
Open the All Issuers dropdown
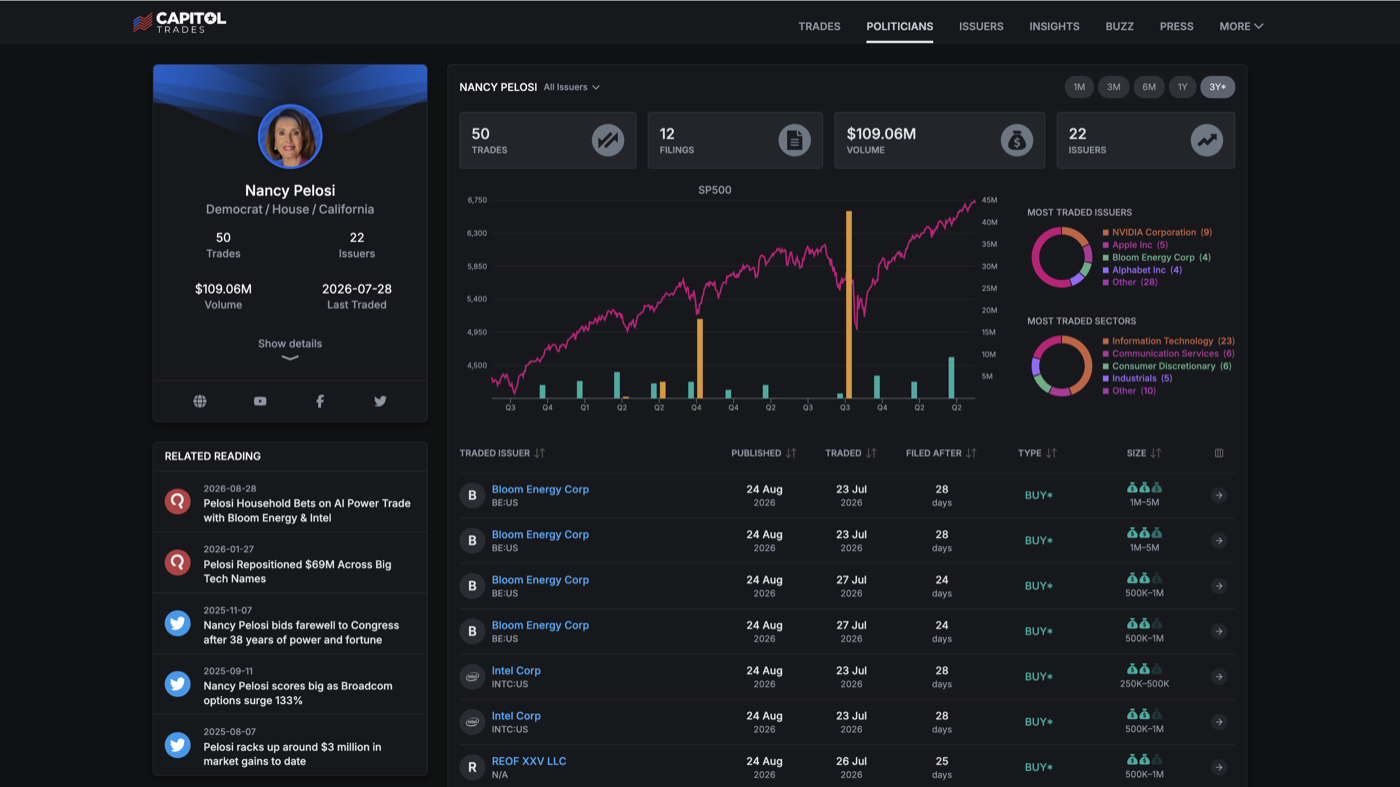[572, 87]
